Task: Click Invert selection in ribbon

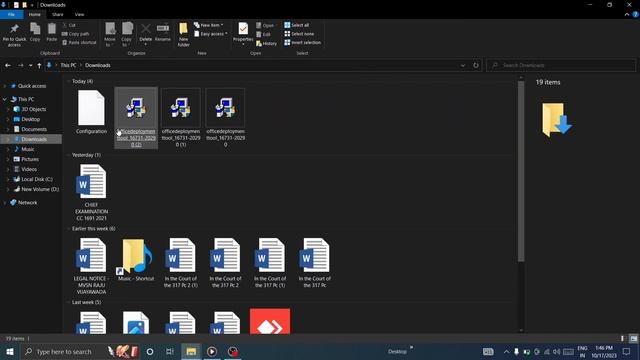Action: 302,42
